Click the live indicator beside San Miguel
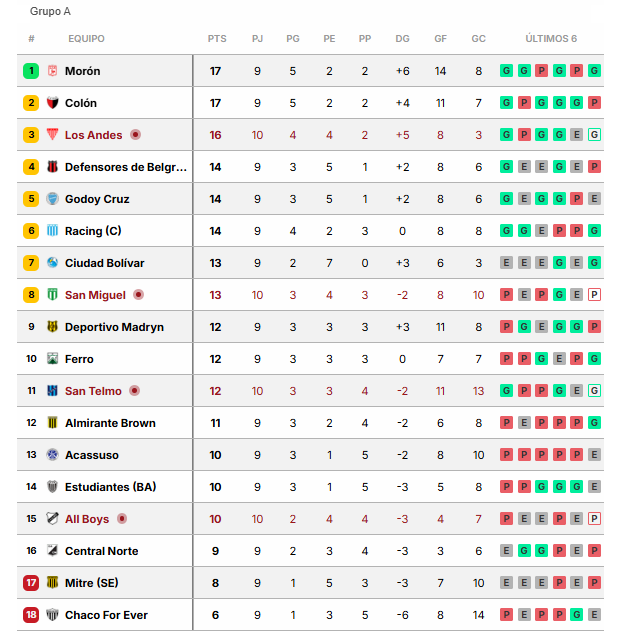The height and width of the screenshot is (638, 617). (x=139, y=295)
